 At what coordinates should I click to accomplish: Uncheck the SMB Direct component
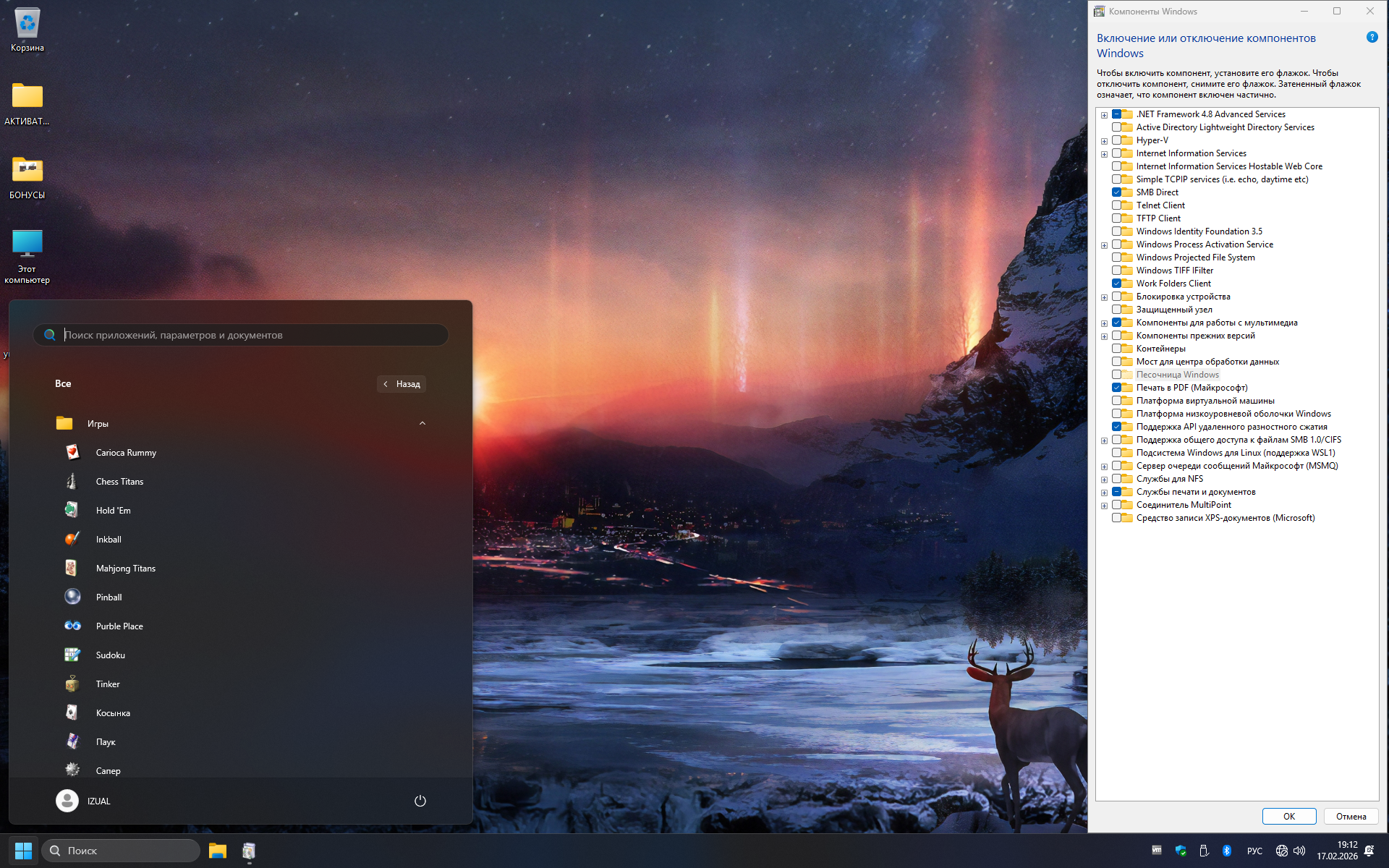(1116, 192)
